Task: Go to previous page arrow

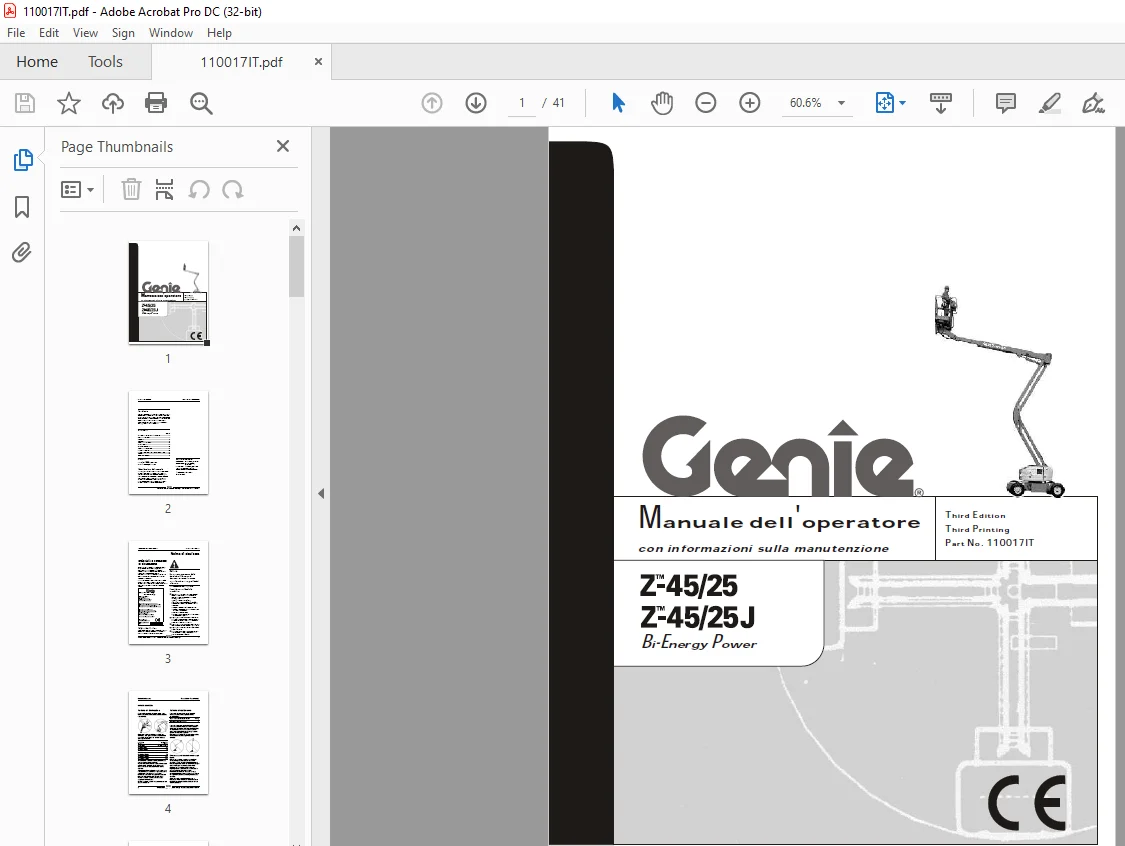Action: pyautogui.click(x=432, y=103)
